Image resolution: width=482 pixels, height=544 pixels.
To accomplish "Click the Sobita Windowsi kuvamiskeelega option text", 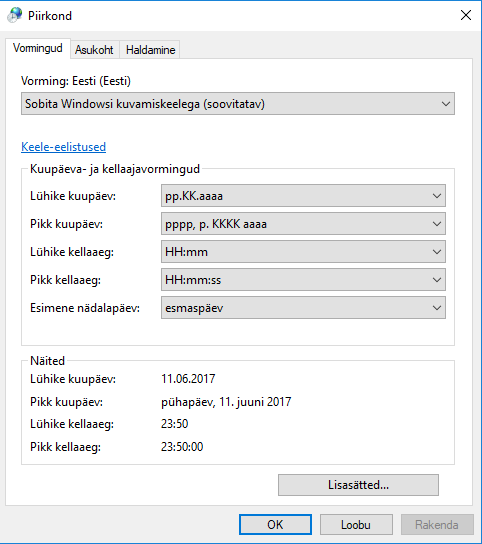I will [x=145, y=104].
